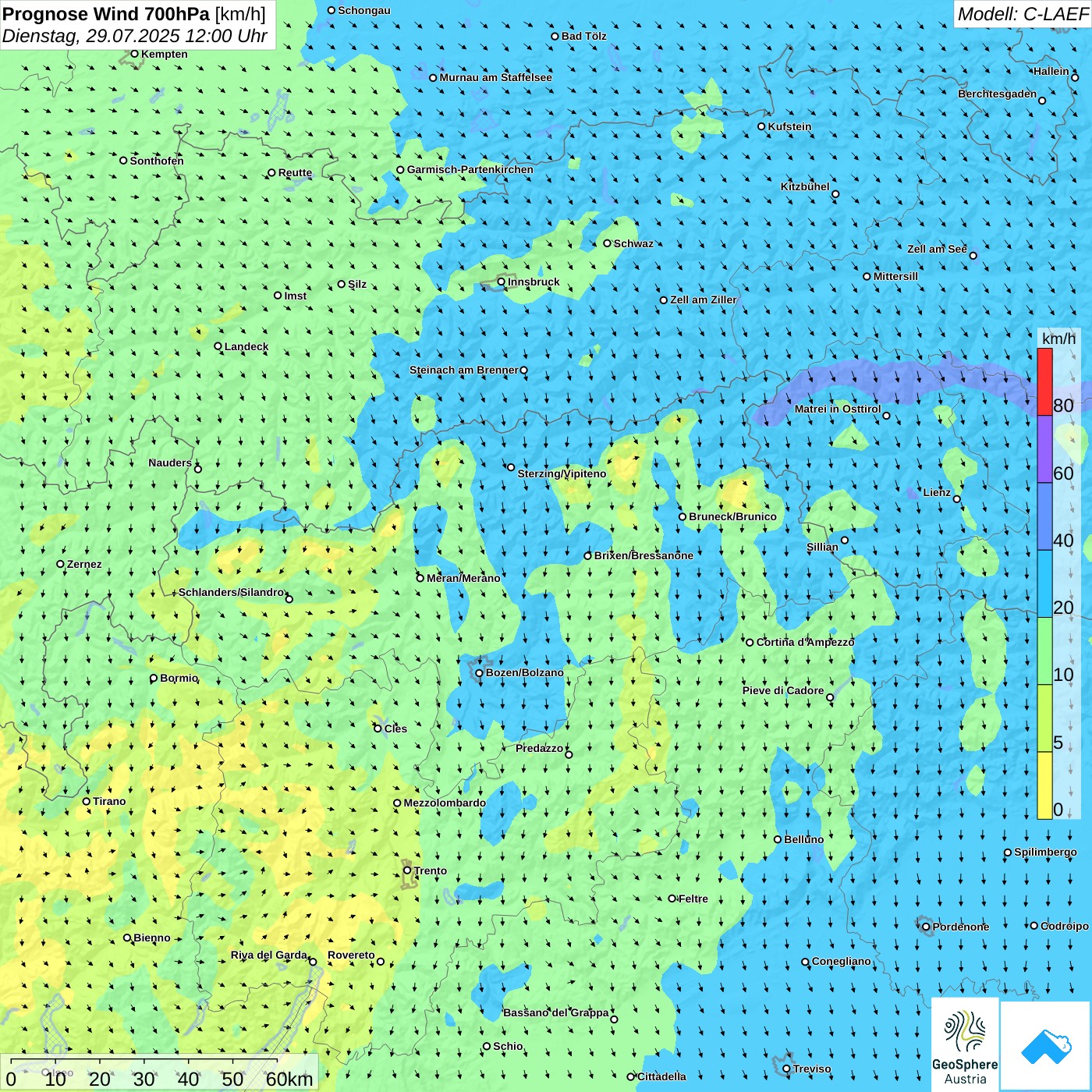Image resolution: width=1092 pixels, height=1092 pixels.
Task: Click the 'Kufstein' label
Action: click(x=790, y=126)
